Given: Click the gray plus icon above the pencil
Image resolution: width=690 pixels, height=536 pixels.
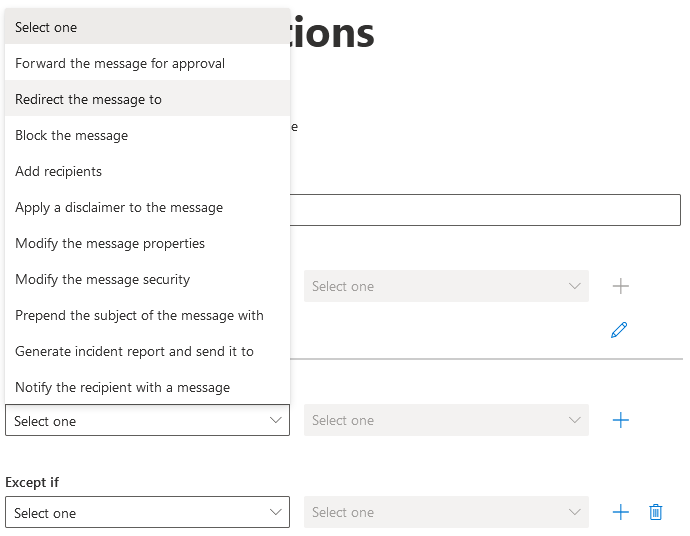Looking at the screenshot, I should pos(620,286).
